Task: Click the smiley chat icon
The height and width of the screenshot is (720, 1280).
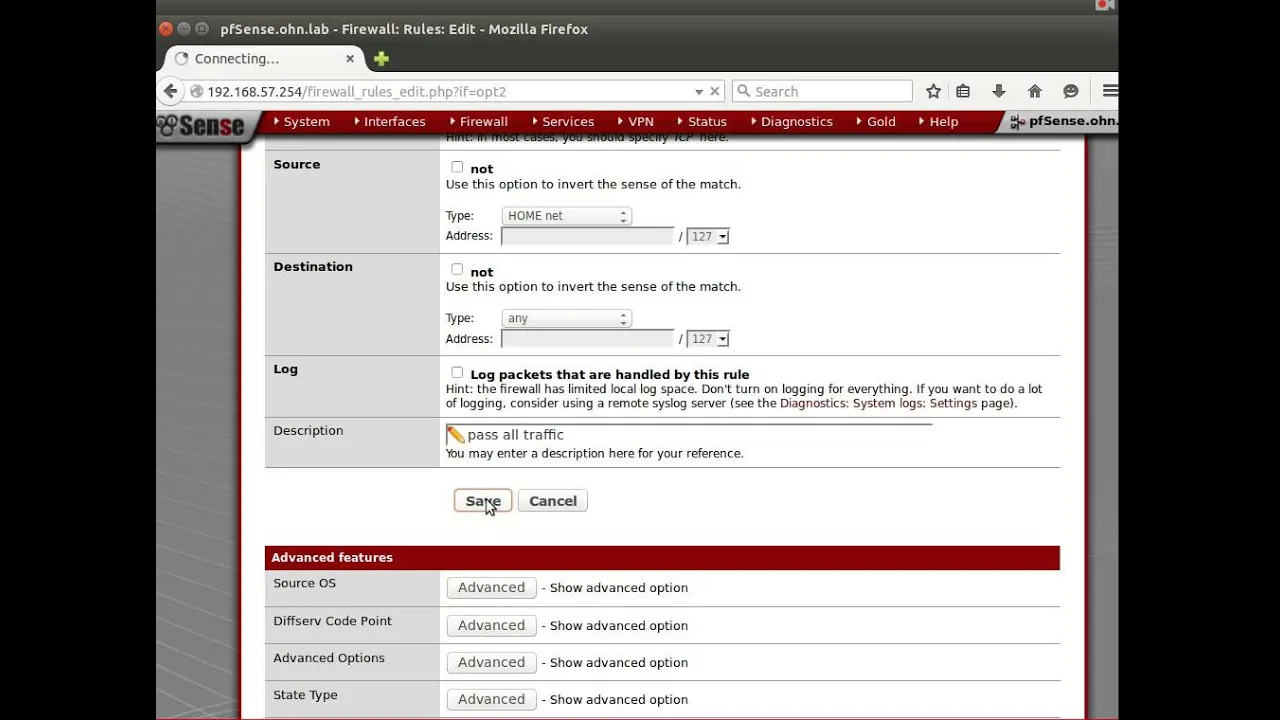Action: [1071, 91]
